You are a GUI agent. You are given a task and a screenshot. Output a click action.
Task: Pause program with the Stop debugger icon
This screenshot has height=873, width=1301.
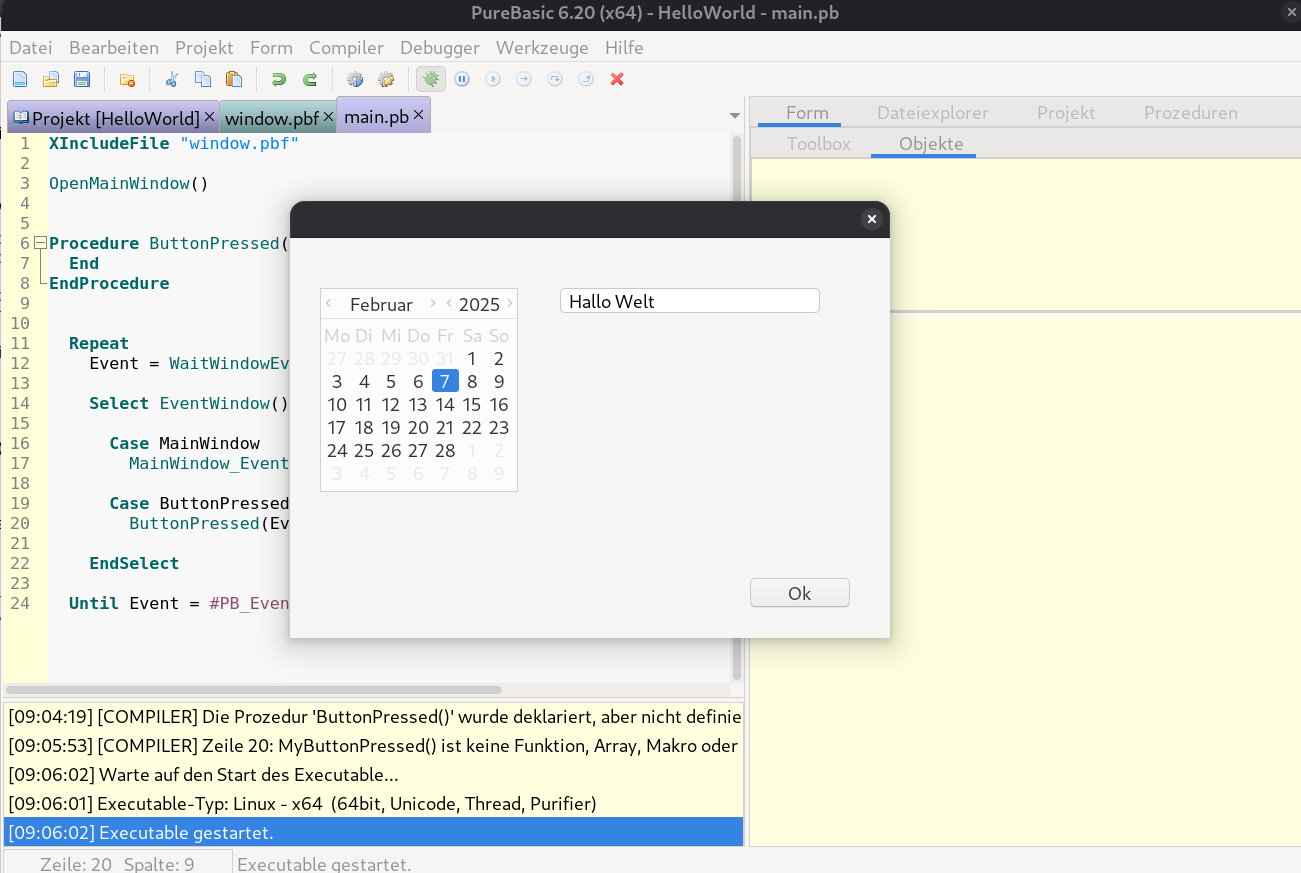pyautogui.click(x=462, y=79)
